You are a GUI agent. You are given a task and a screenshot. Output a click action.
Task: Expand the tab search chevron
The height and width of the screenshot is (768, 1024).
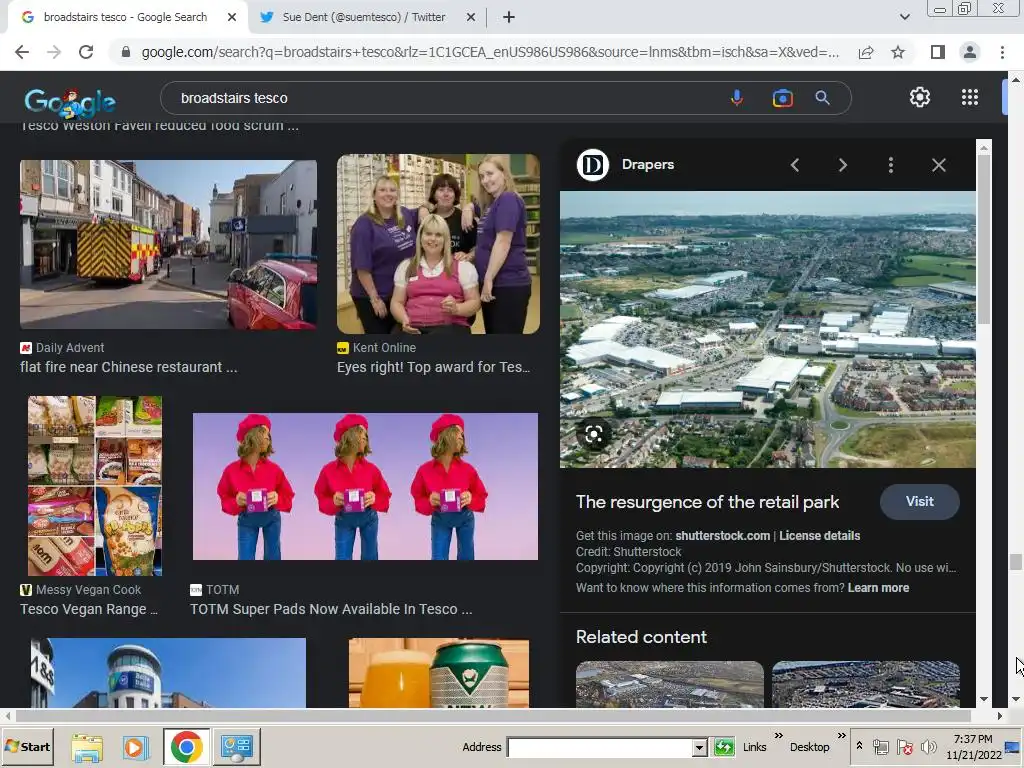click(904, 17)
